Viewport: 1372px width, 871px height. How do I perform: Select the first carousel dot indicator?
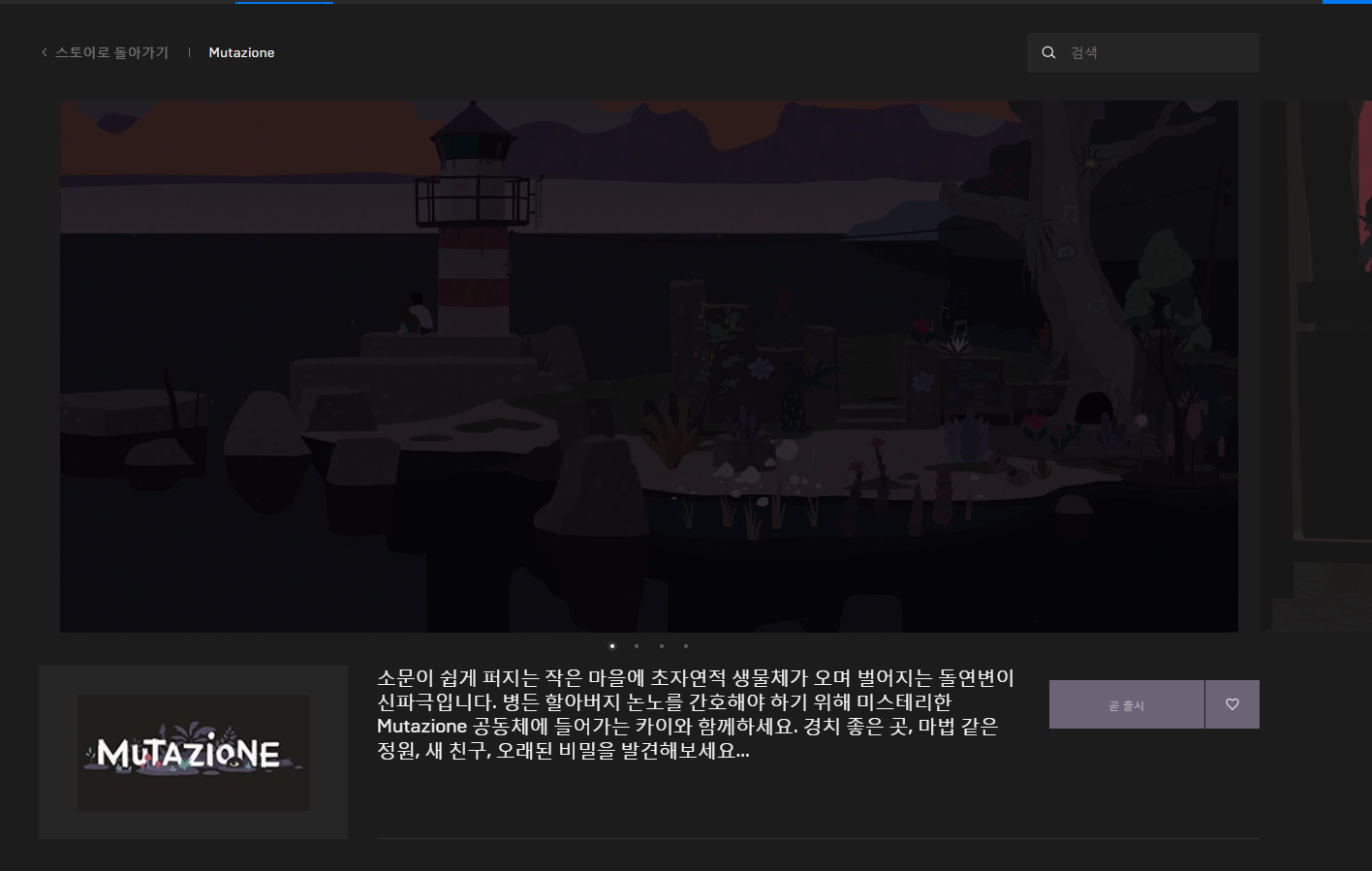tap(611, 646)
